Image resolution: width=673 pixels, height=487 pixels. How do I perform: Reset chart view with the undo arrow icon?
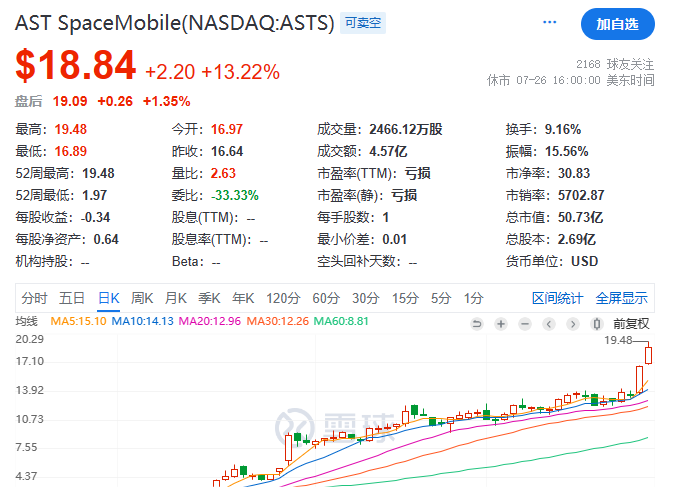[477, 324]
